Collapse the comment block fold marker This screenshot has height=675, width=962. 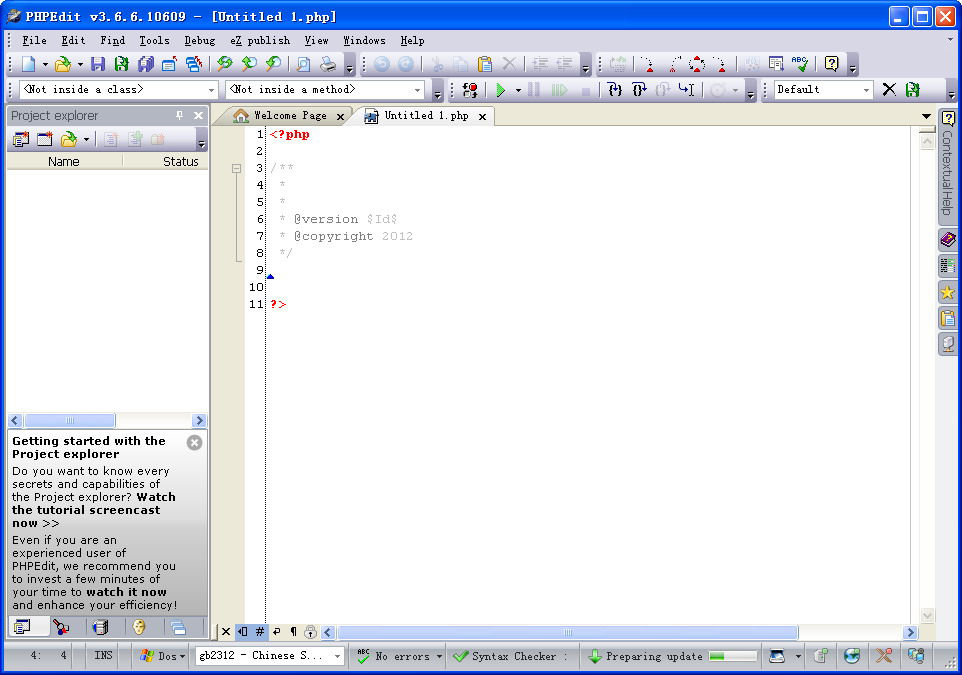coord(236,168)
